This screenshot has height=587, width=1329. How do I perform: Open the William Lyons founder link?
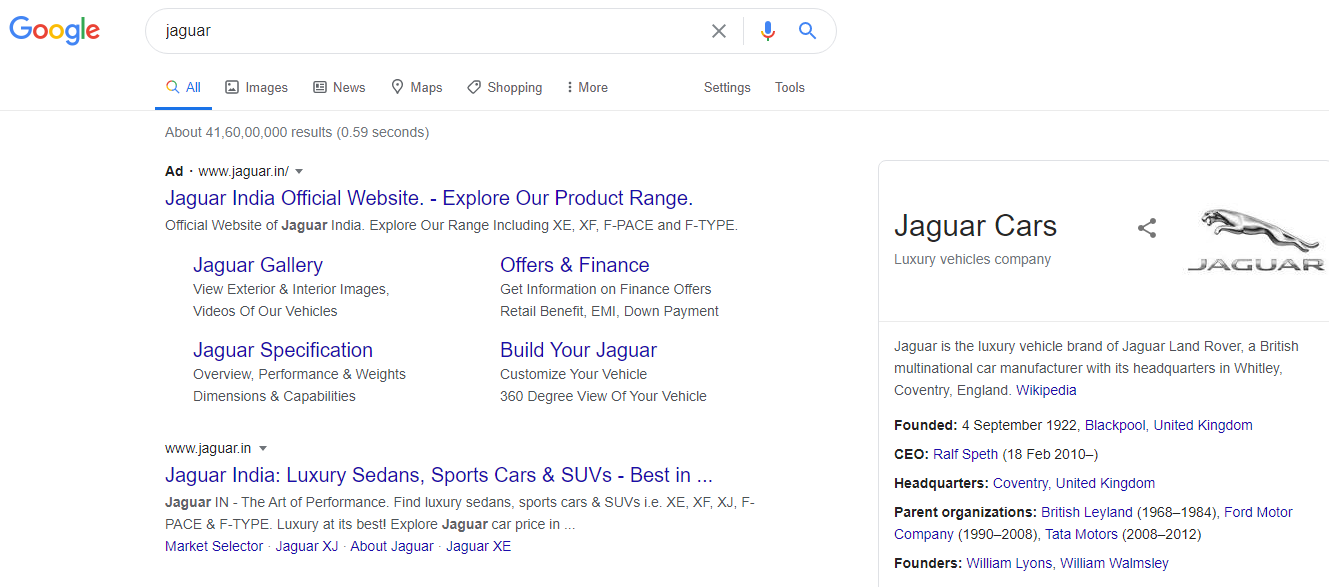[x=1009, y=563]
